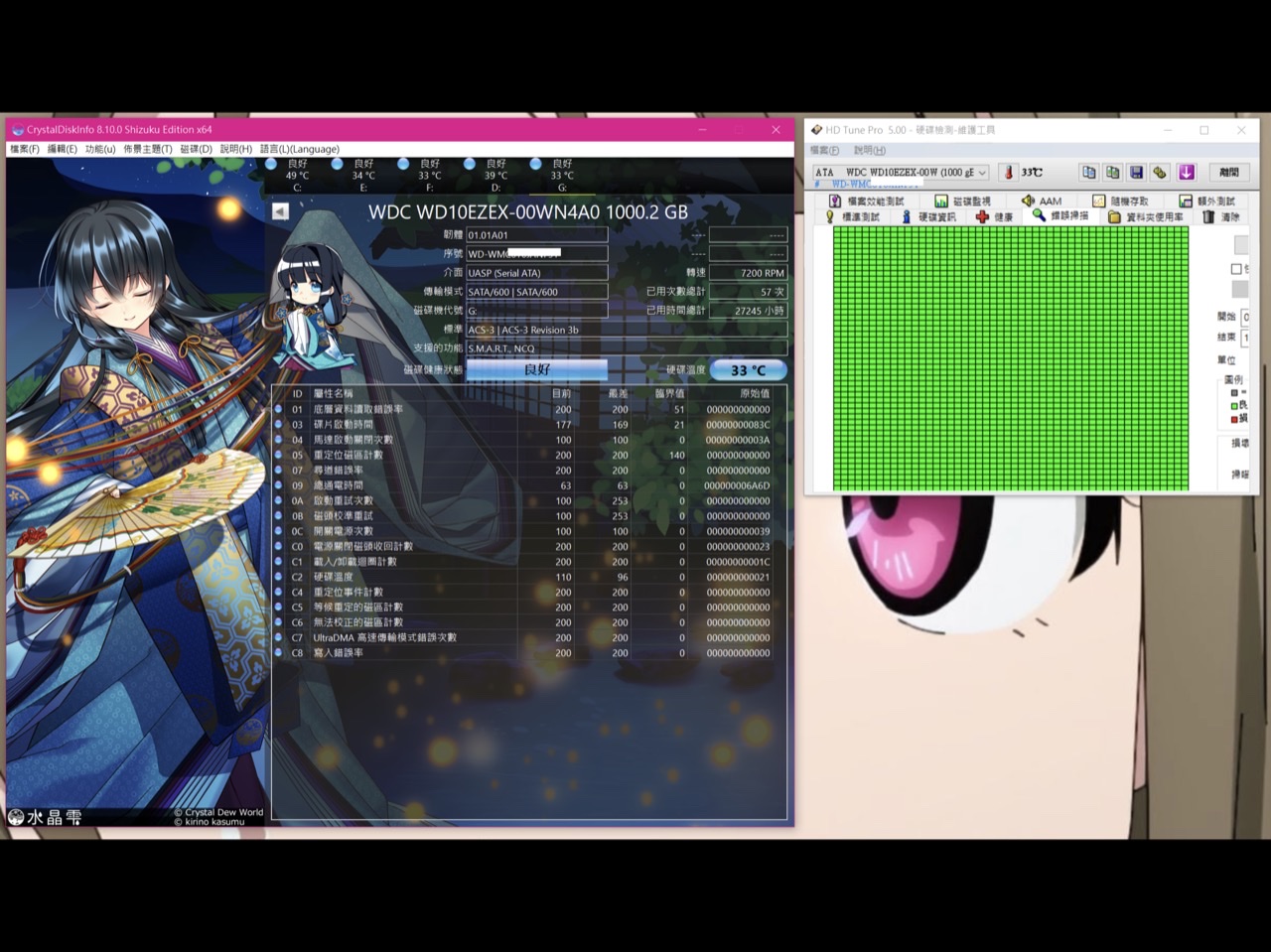The image size is (1271, 952).
Task: Select the C5 等候重定的磁區計數 row
Action: click(529, 608)
